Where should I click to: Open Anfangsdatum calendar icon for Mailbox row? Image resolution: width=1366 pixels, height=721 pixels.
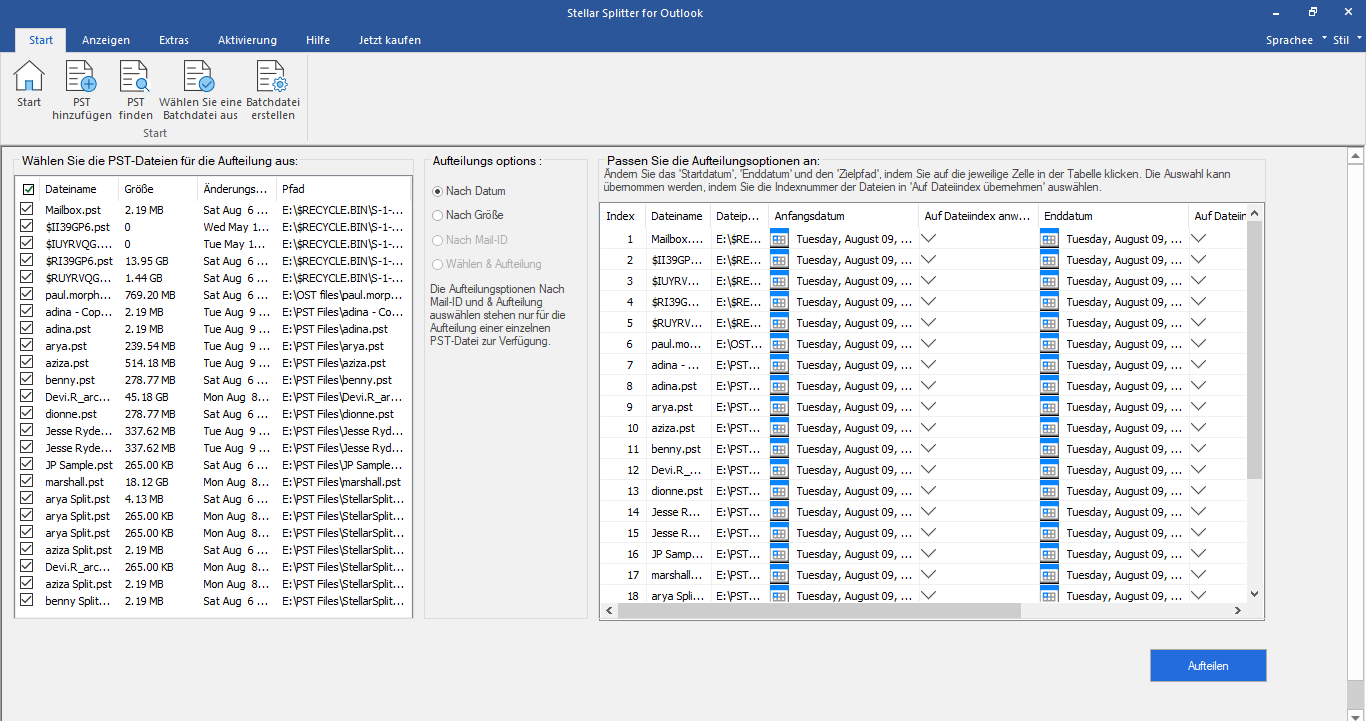click(780, 238)
